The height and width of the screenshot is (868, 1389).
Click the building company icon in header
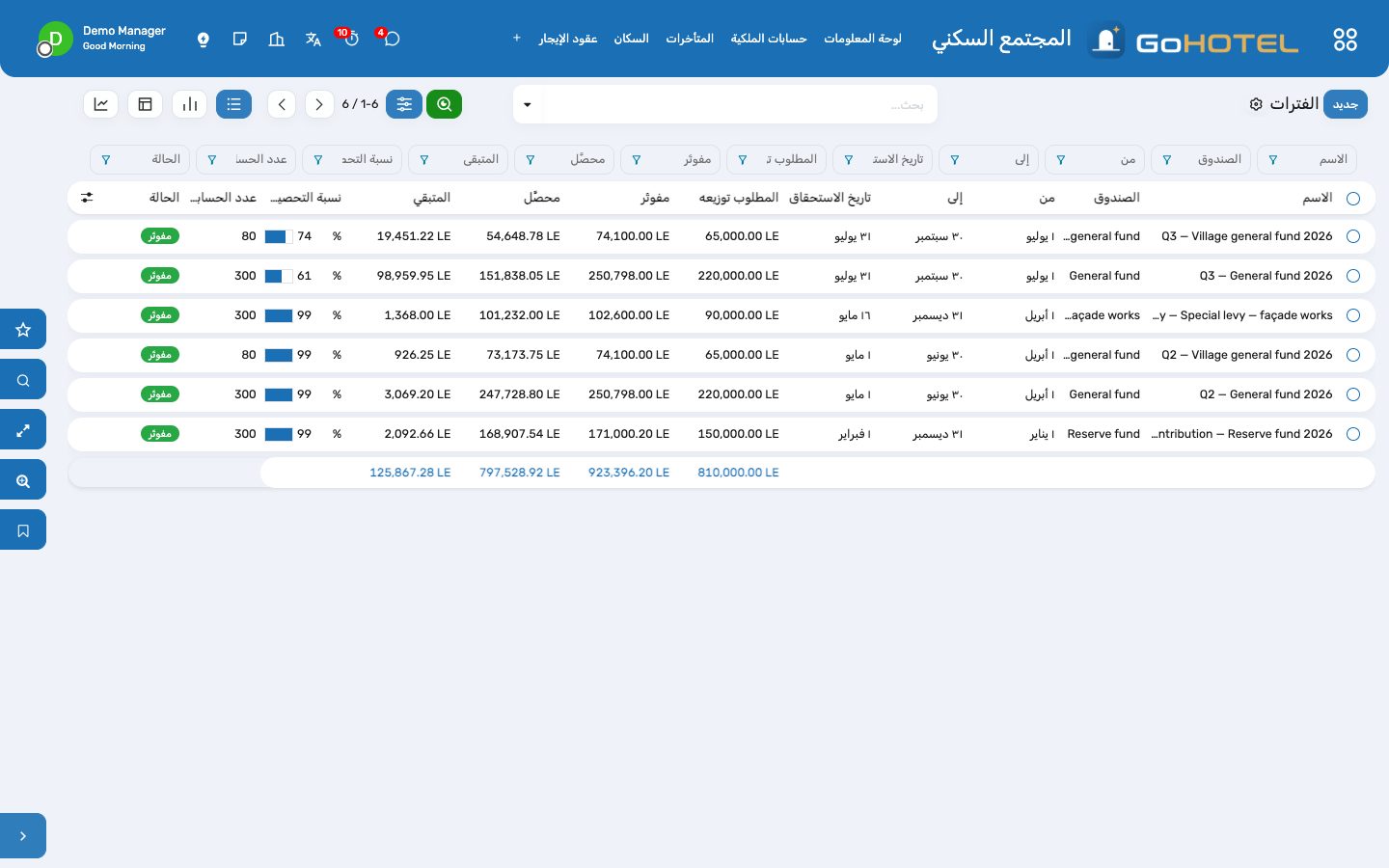coord(277,39)
